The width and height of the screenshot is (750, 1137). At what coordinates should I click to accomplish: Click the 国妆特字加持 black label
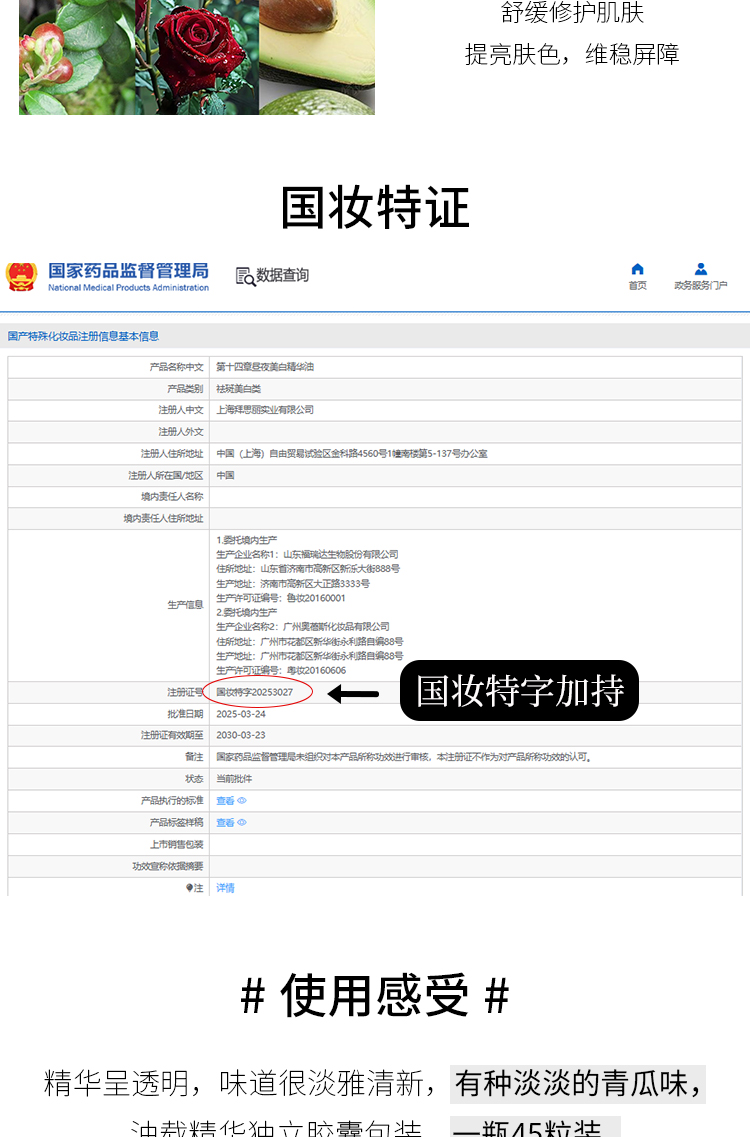519,691
